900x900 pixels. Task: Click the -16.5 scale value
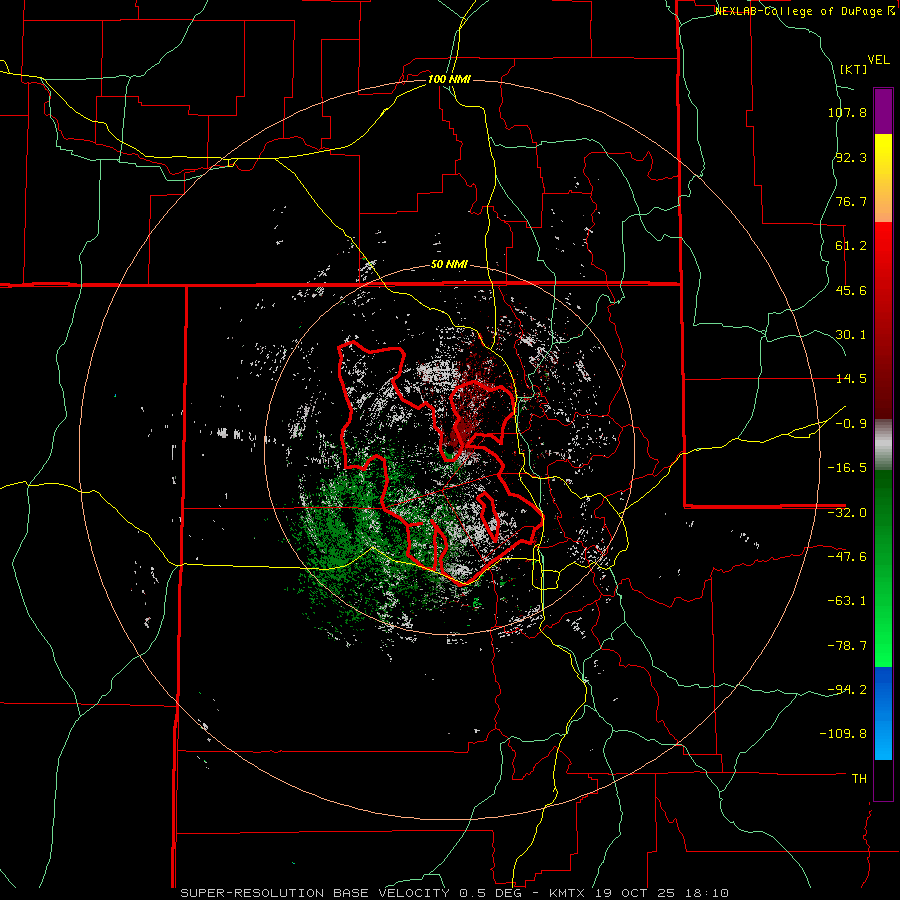(x=847, y=468)
